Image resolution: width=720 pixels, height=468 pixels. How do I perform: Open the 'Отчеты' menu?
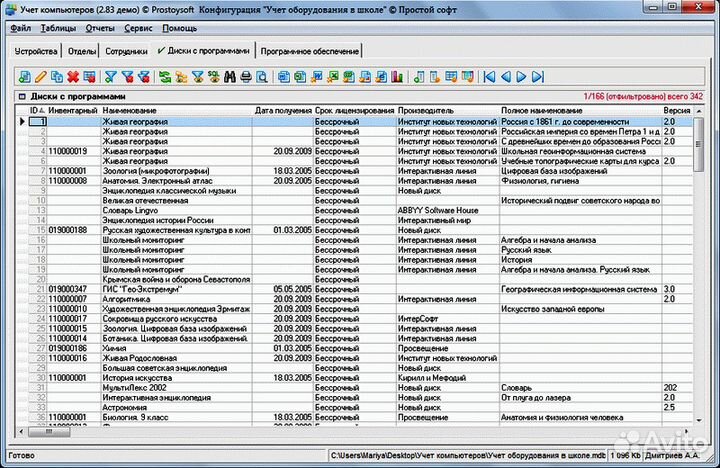[x=100, y=30]
